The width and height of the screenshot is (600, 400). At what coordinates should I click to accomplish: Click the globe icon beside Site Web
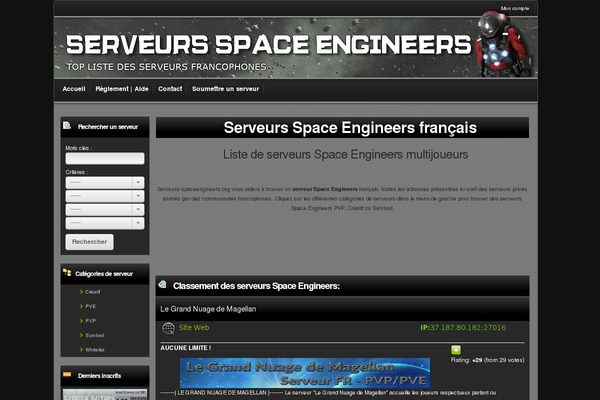tap(168, 328)
